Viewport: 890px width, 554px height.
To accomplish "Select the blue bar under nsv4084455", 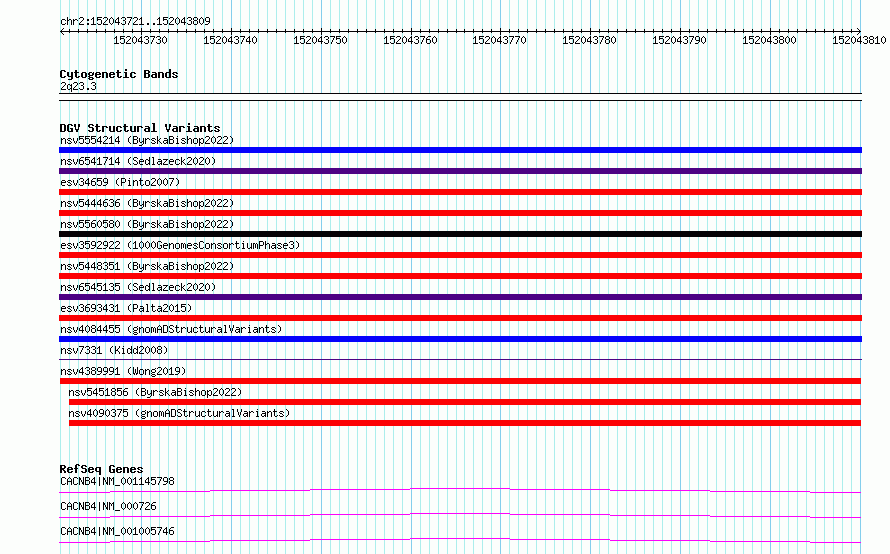I will pyautogui.click(x=460, y=339).
